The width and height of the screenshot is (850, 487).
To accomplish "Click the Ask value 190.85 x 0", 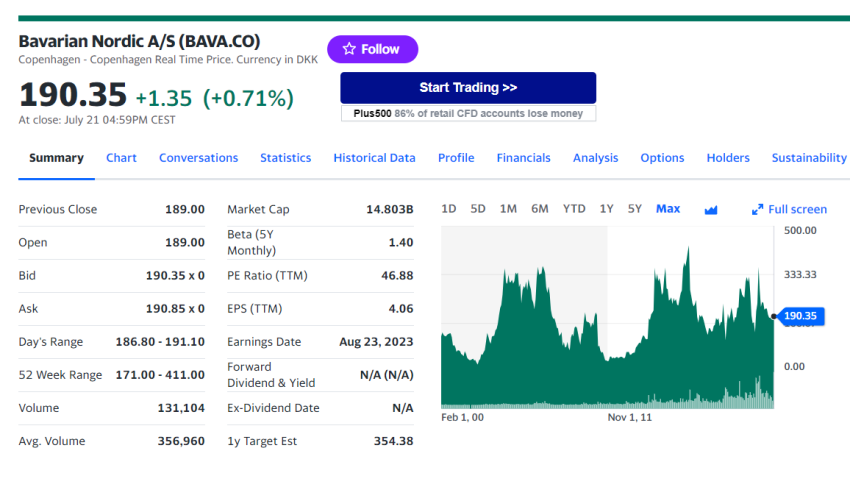I will click(175, 309).
